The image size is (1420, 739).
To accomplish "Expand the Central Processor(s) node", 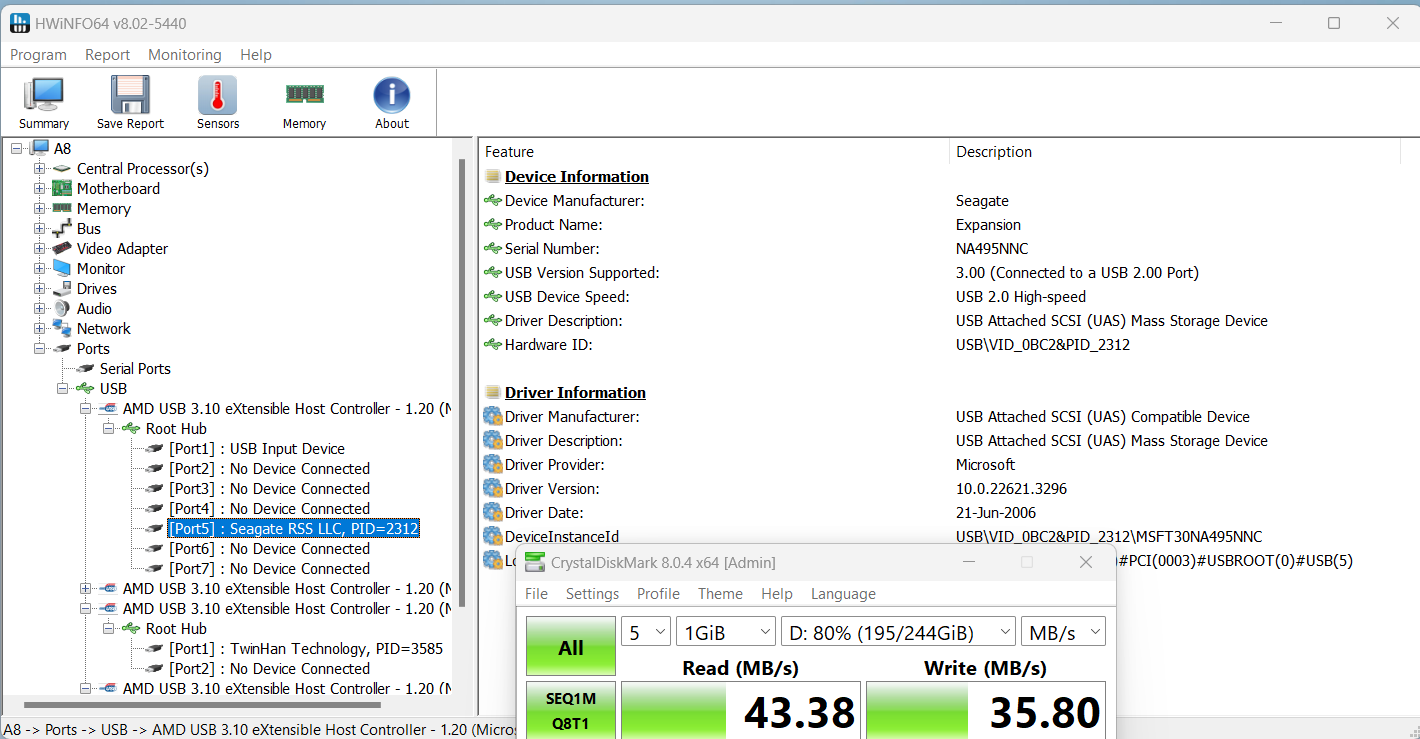I will pyautogui.click(x=40, y=169).
